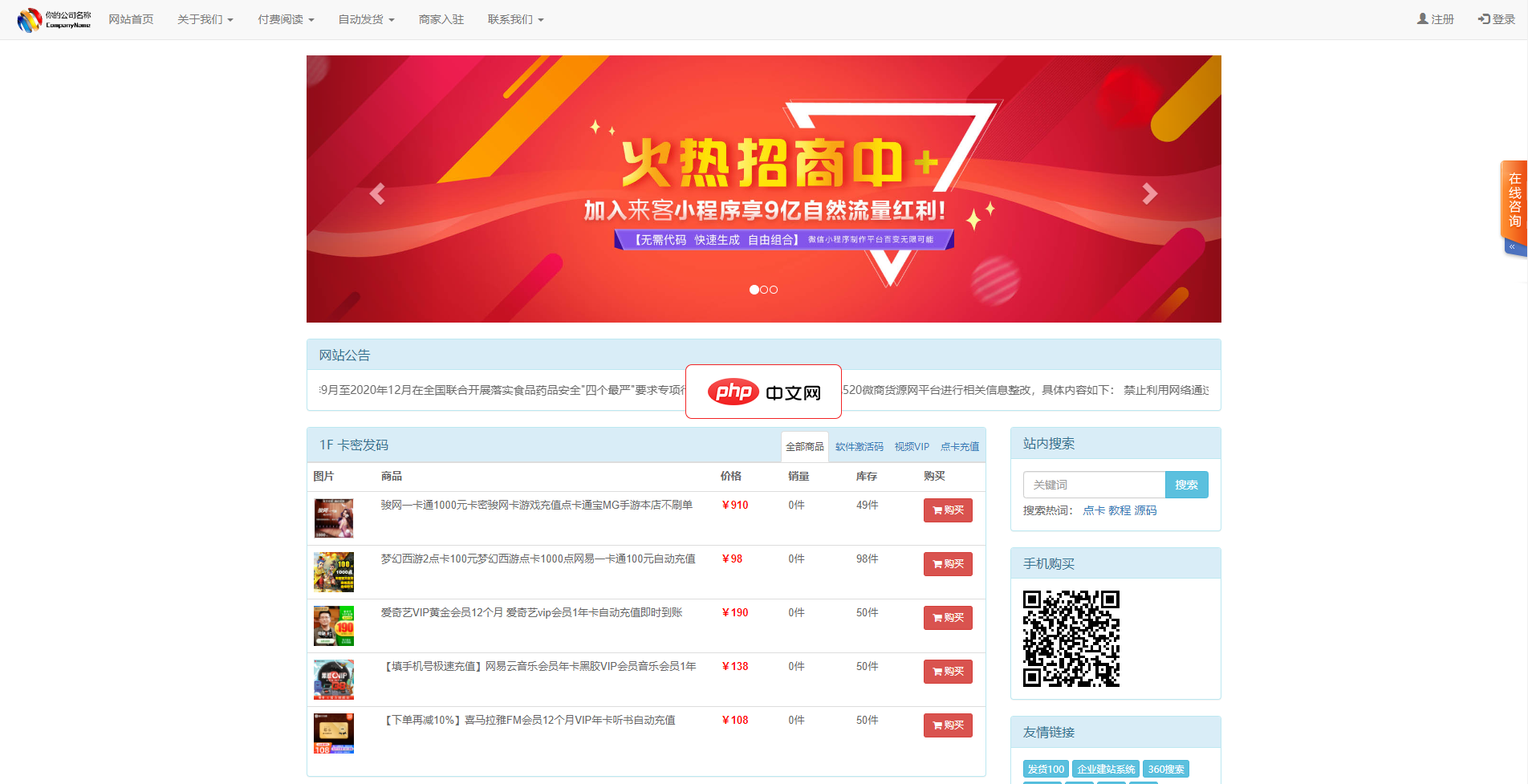Click the cart icon on 骏网一卡通 购买 button
This screenshot has width=1528, height=784.
937,510
